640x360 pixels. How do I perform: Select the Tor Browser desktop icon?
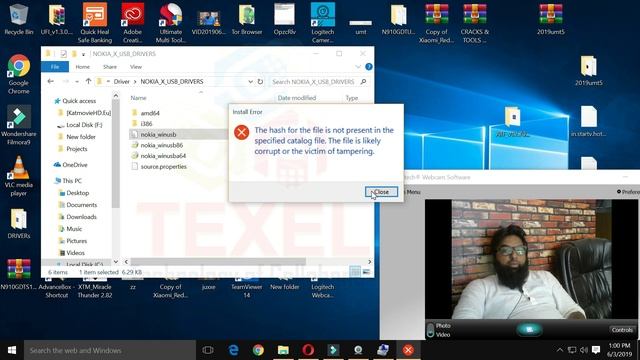(x=247, y=19)
